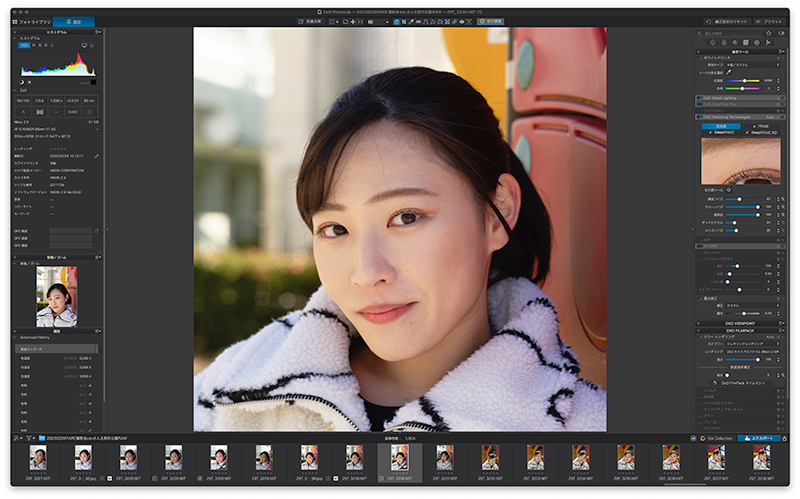Switch to the PhotoLibrary tab
Image resolution: width=800 pixels, height=499 pixels.
coord(32,22)
